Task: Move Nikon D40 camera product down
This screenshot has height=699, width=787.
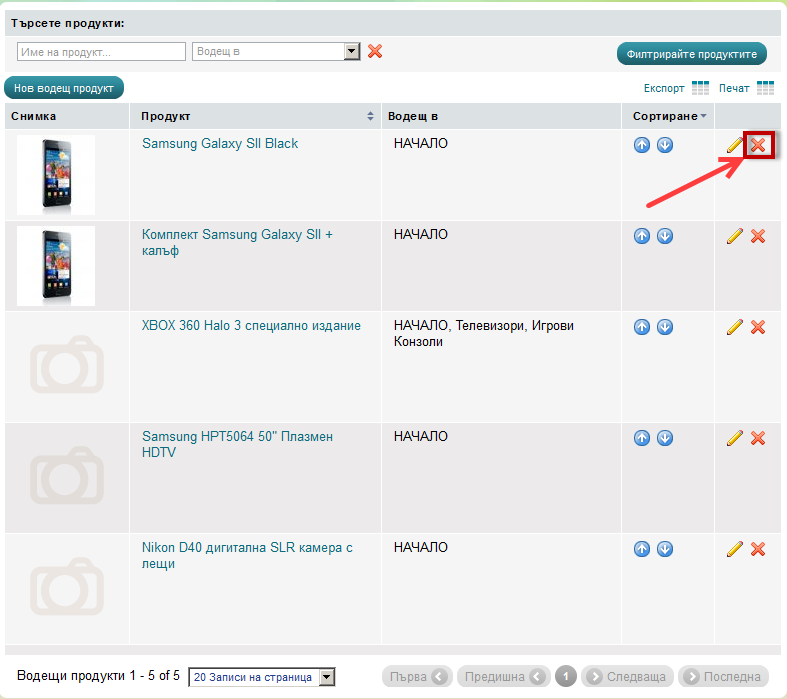Action: pos(664,549)
